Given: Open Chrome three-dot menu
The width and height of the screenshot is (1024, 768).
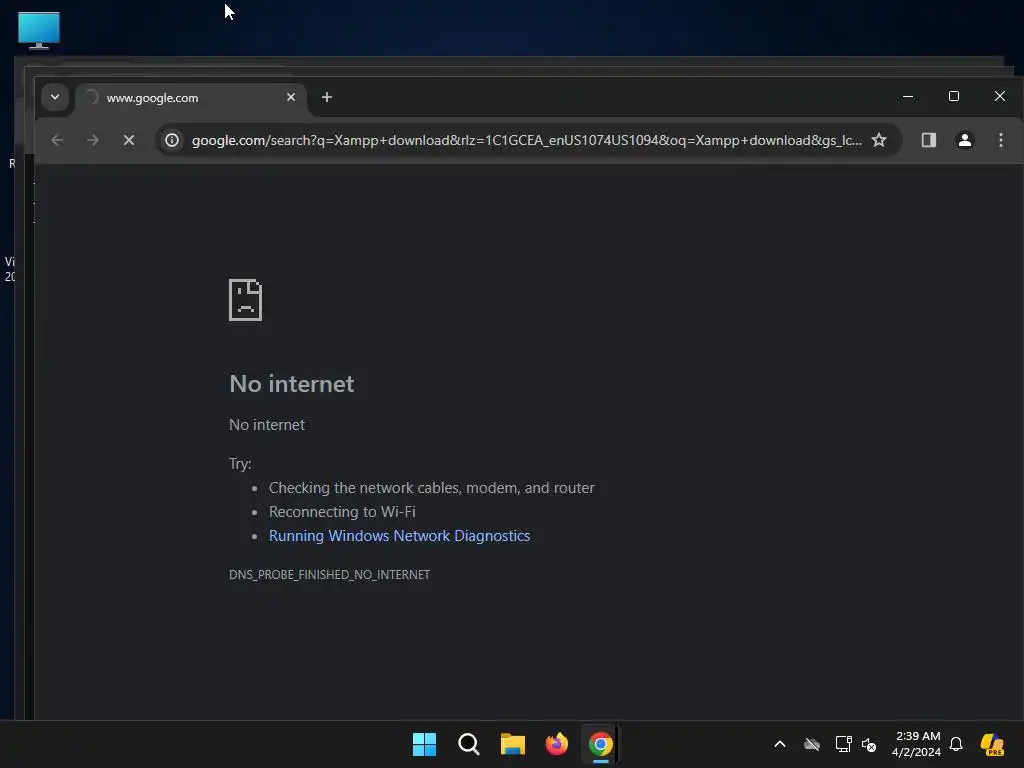Looking at the screenshot, I should click(x=1000, y=140).
